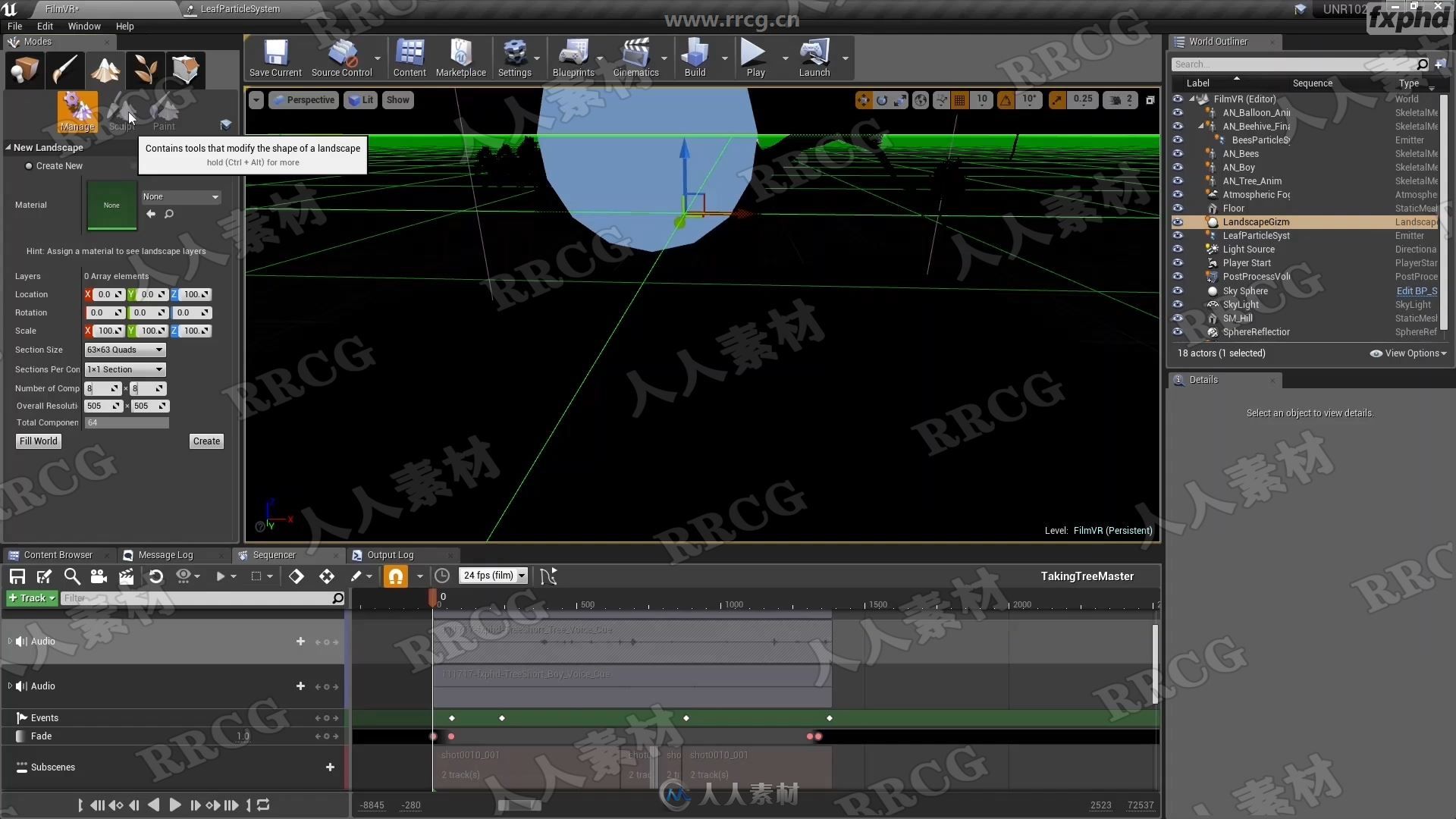This screenshot has width=1456, height=819.
Task: Toggle Audio track mute state
Action: 22,640
